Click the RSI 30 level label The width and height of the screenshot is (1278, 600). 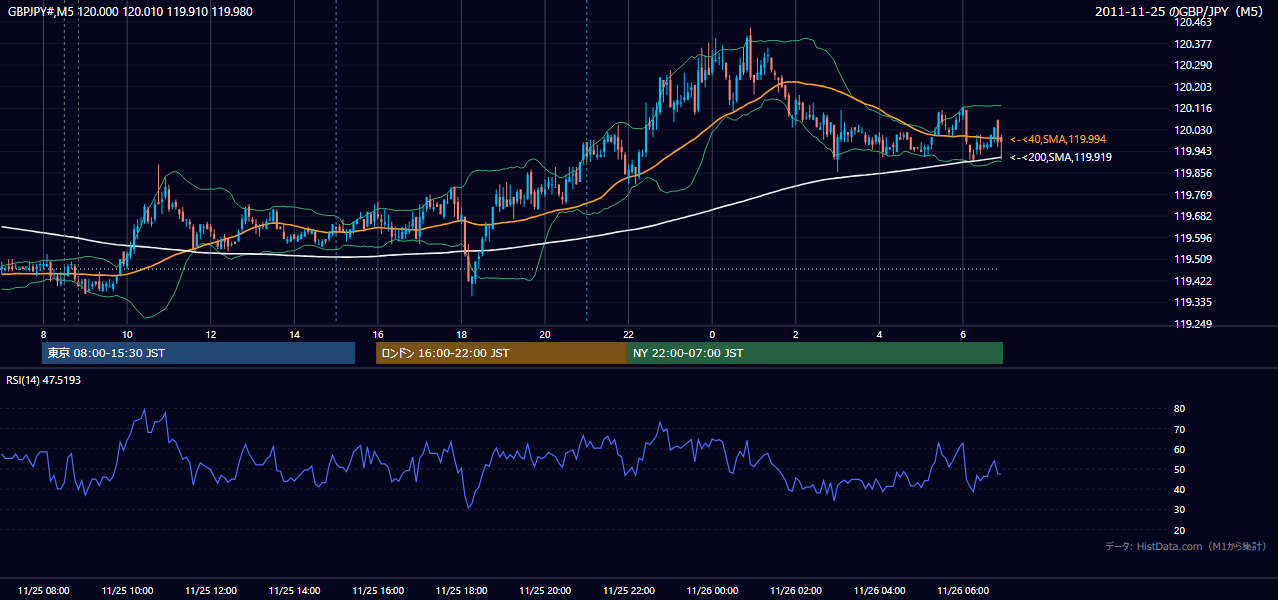(x=1179, y=510)
